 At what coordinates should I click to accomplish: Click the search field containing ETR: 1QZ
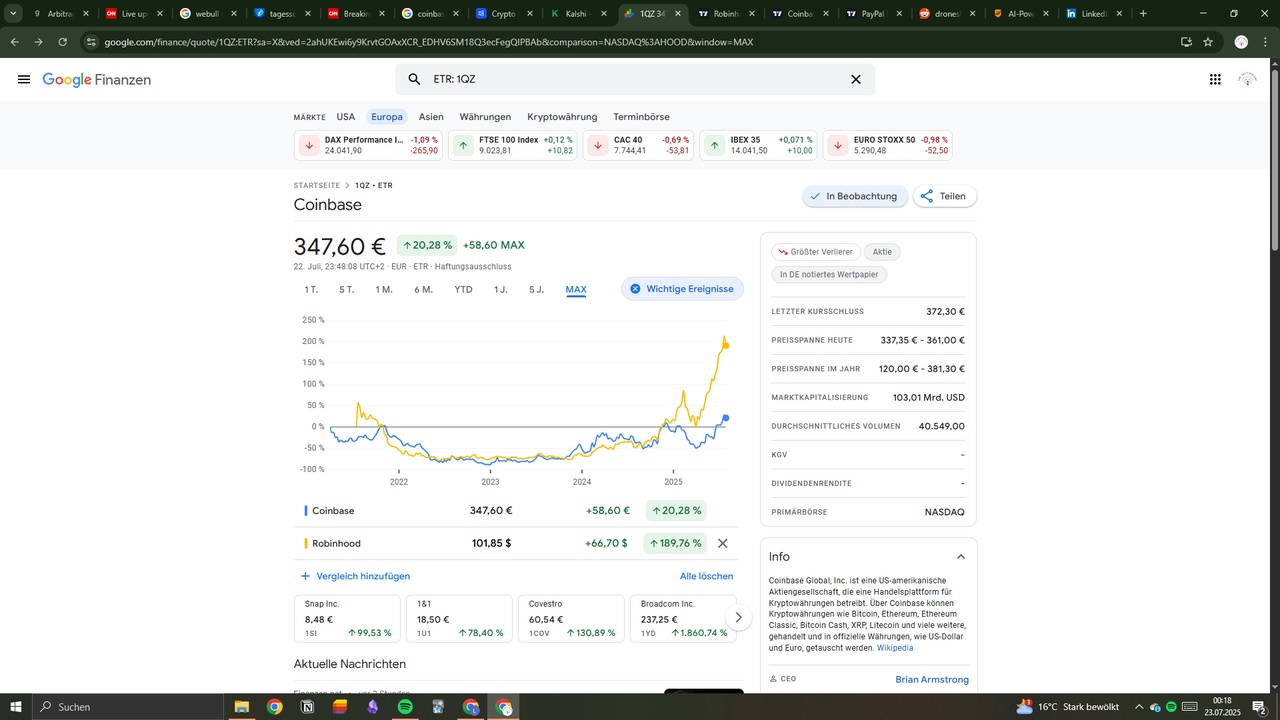(x=635, y=79)
